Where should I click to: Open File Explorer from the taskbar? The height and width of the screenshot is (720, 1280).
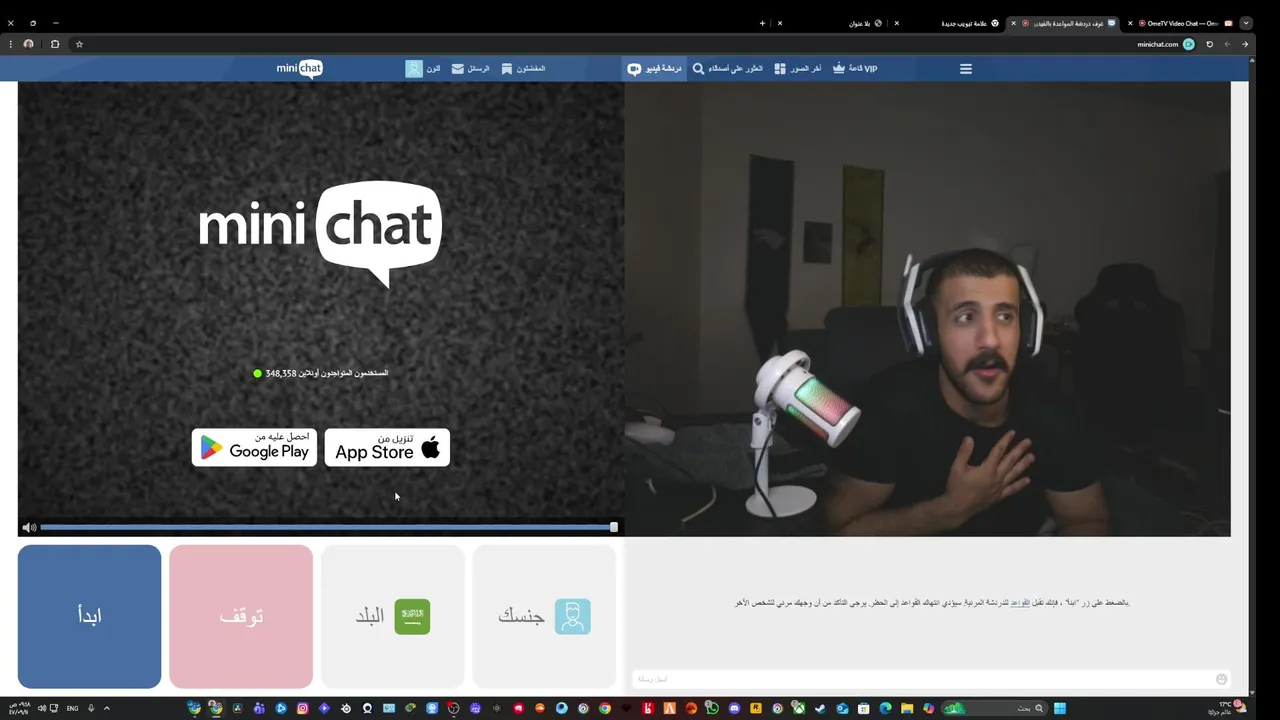(906, 708)
